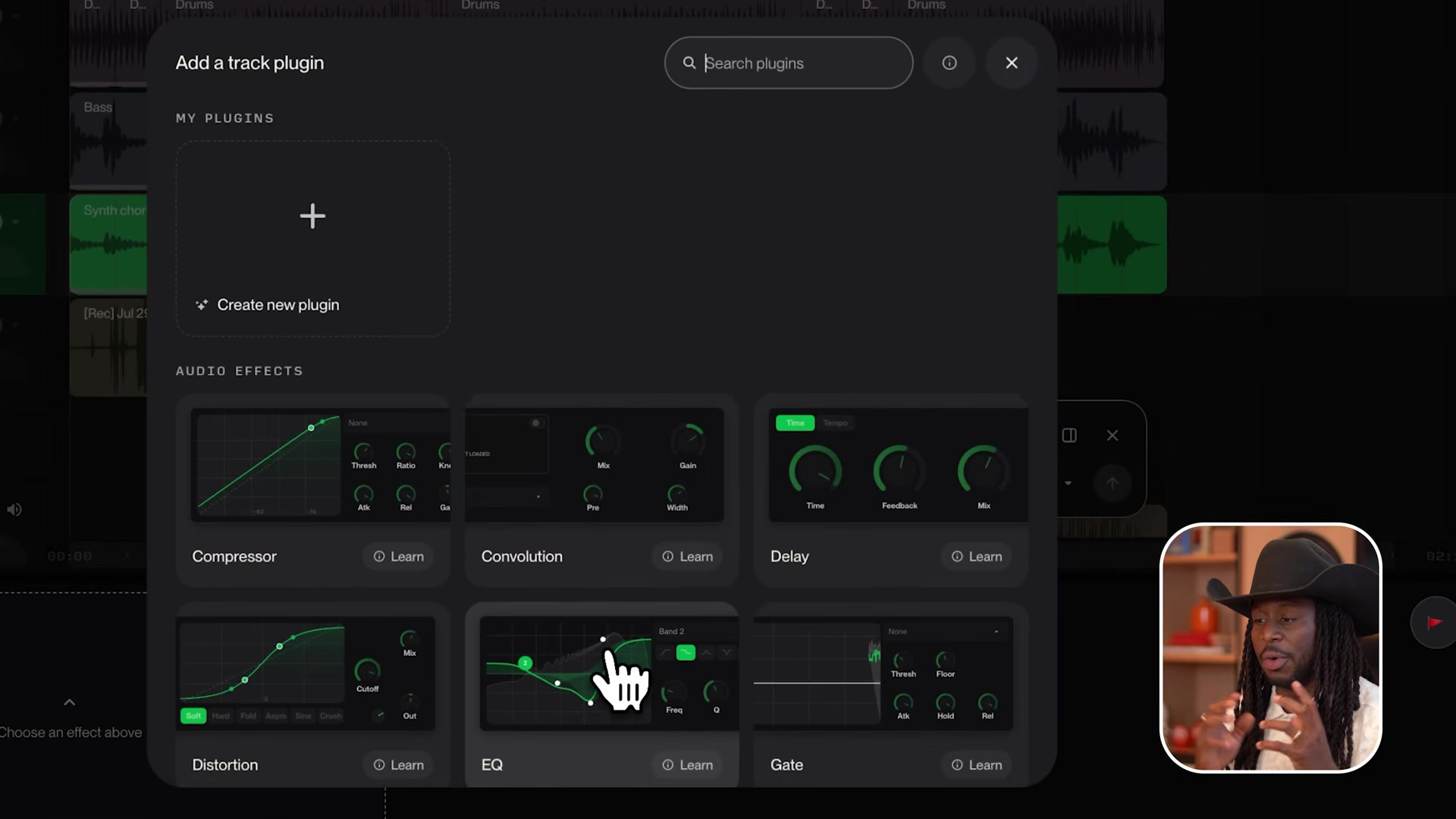Screen dimensions: 1456x819
Task: Select Tempo mode in Delay preview
Action: (836, 423)
